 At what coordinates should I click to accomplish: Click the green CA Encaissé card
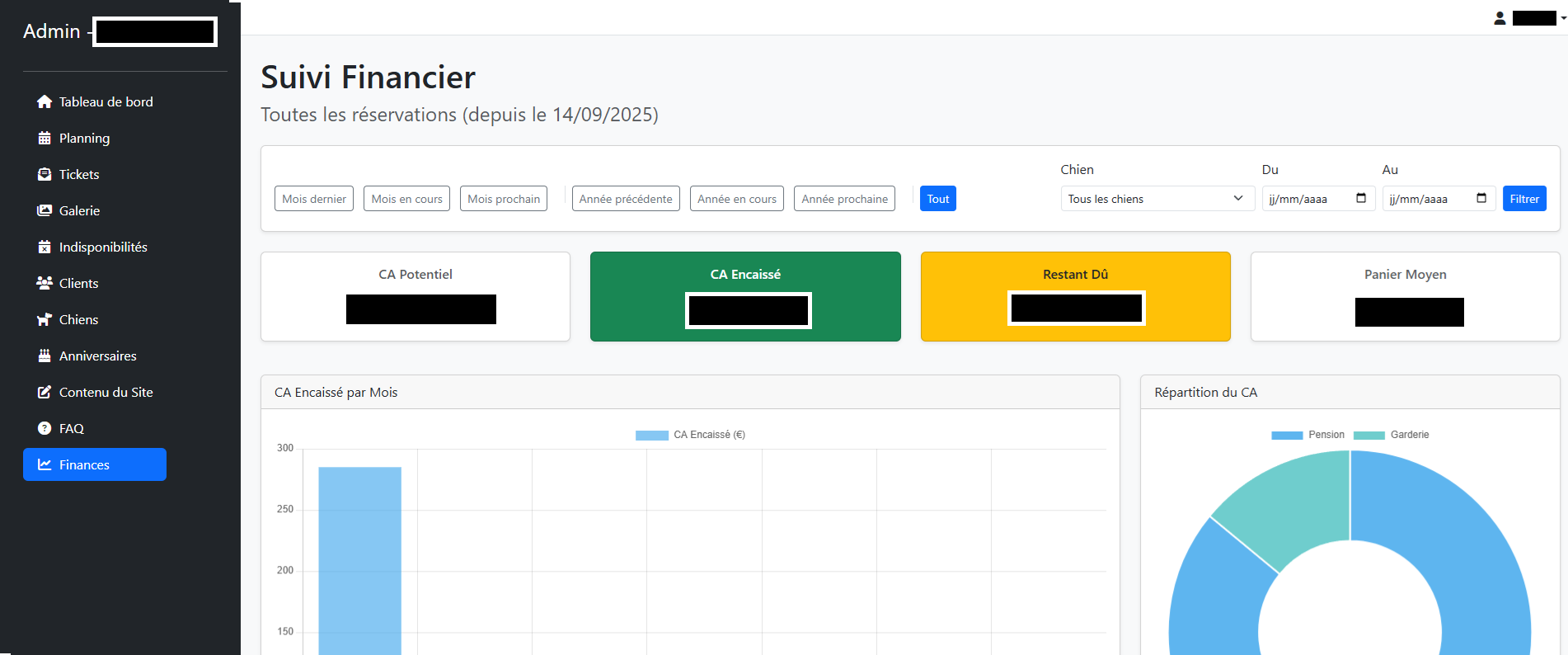point(745,296)
